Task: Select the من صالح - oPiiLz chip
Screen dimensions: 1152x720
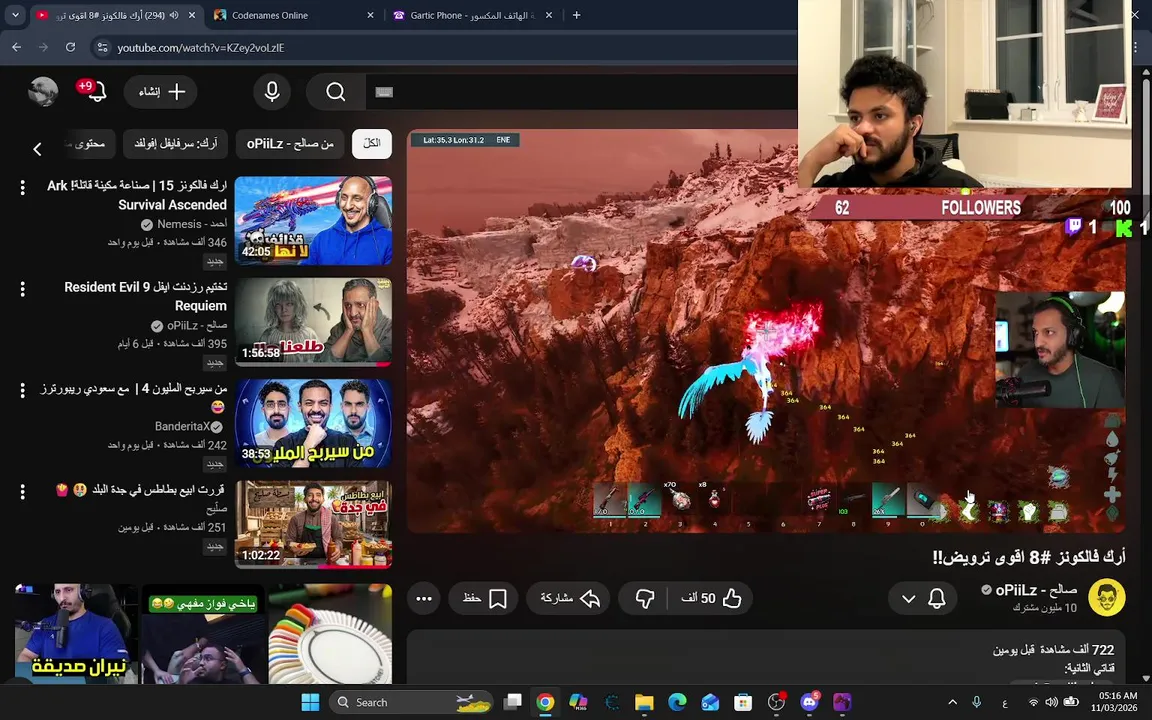Action: point(290,143)
